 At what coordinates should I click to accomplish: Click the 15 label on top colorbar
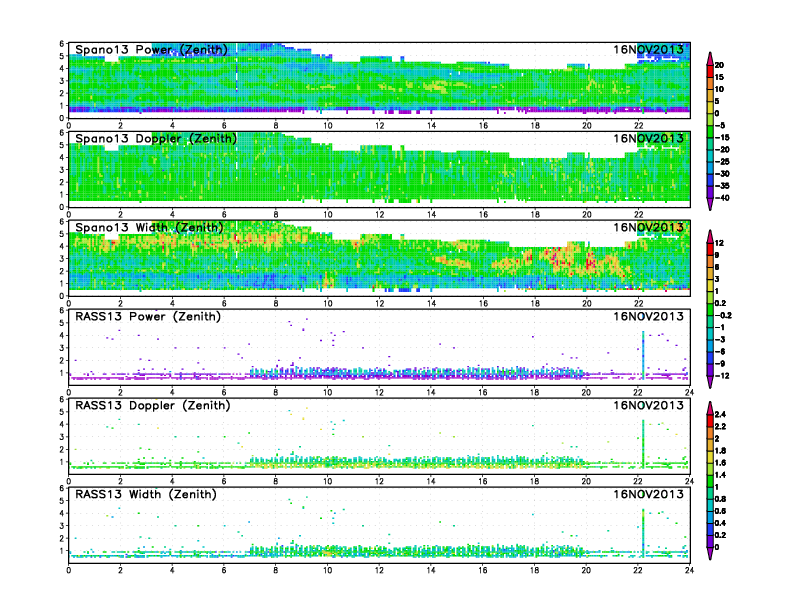(x=719, y=77)
